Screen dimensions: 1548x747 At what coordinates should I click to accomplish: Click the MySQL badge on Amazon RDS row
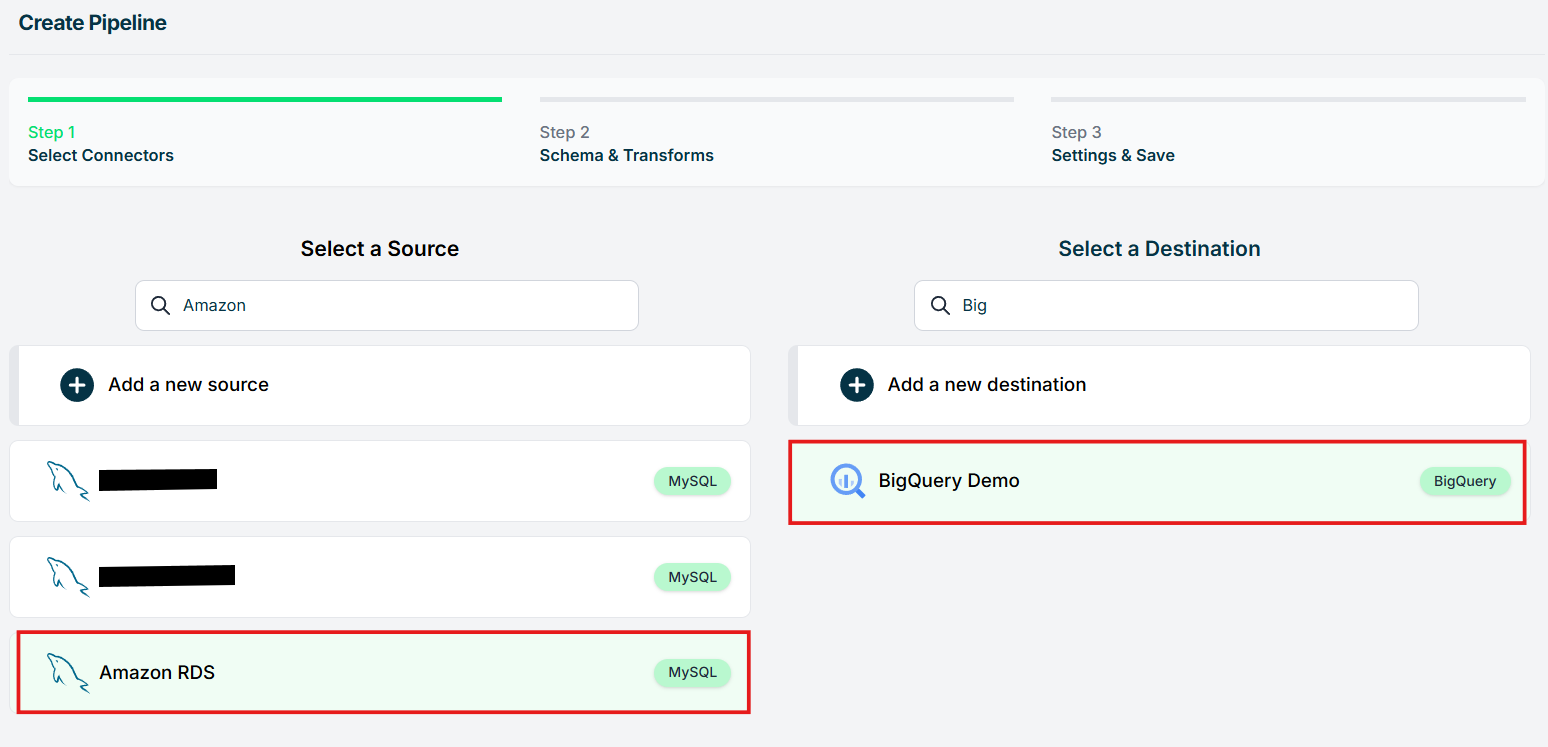[692, 672]
